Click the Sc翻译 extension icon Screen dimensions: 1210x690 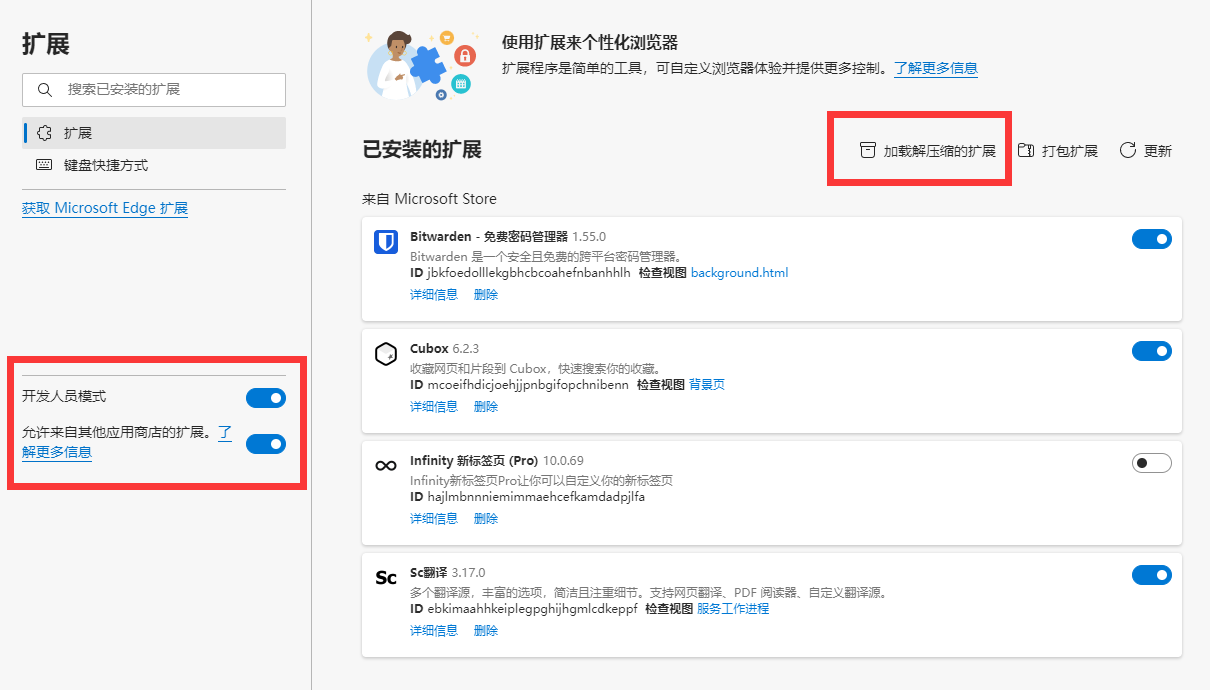point(386,578)
